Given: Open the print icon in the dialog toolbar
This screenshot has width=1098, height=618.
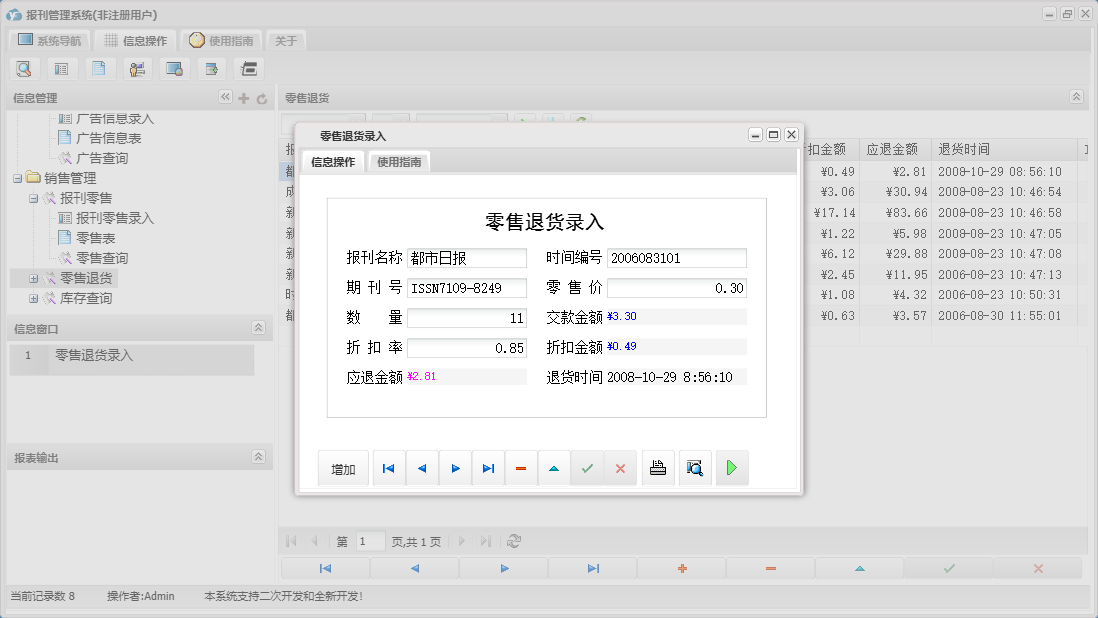Looking at the screenshot, I should pyautogui.click(x=658, y=467).
